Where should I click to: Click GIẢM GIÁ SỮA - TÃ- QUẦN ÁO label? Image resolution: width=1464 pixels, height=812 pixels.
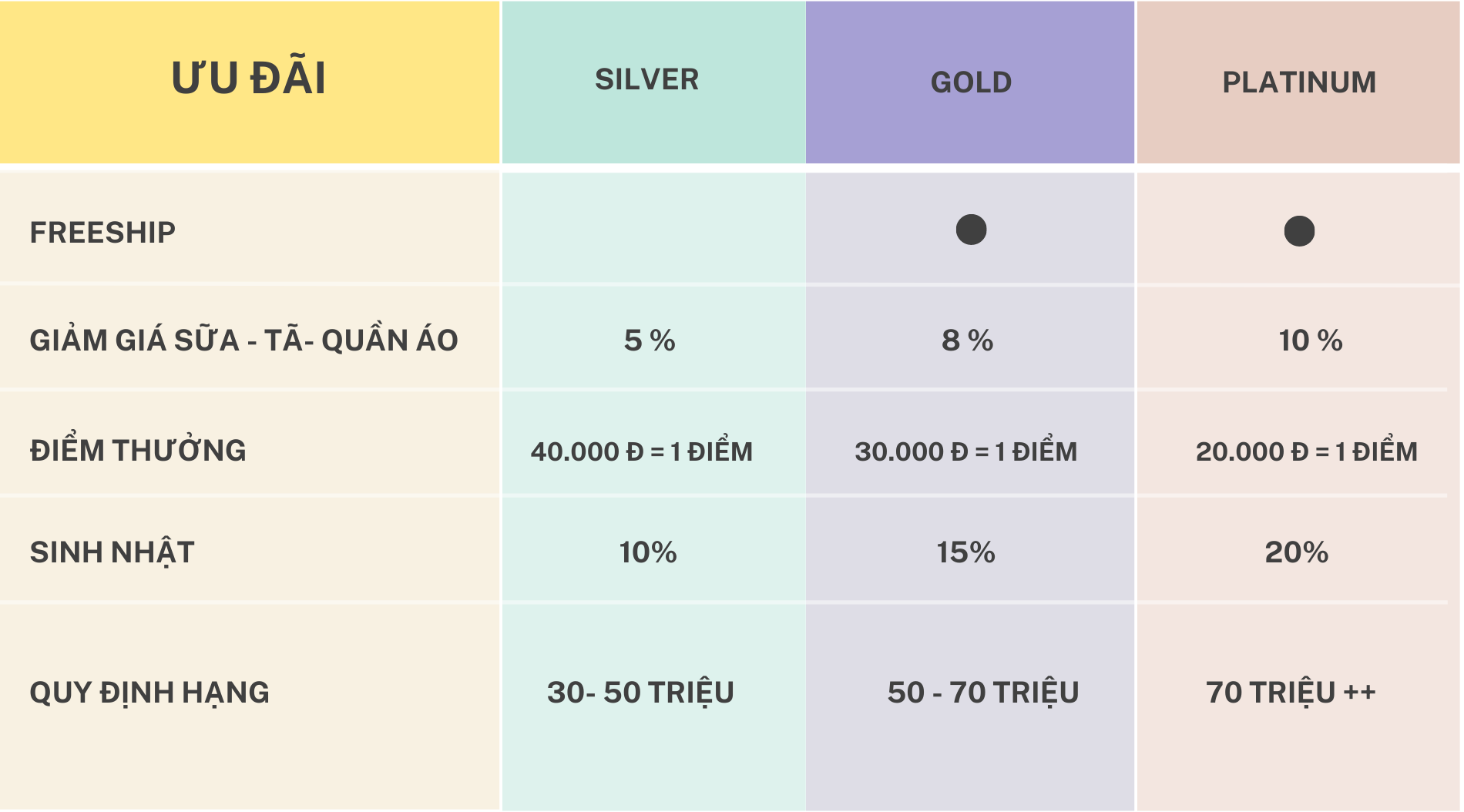[243, 340]
